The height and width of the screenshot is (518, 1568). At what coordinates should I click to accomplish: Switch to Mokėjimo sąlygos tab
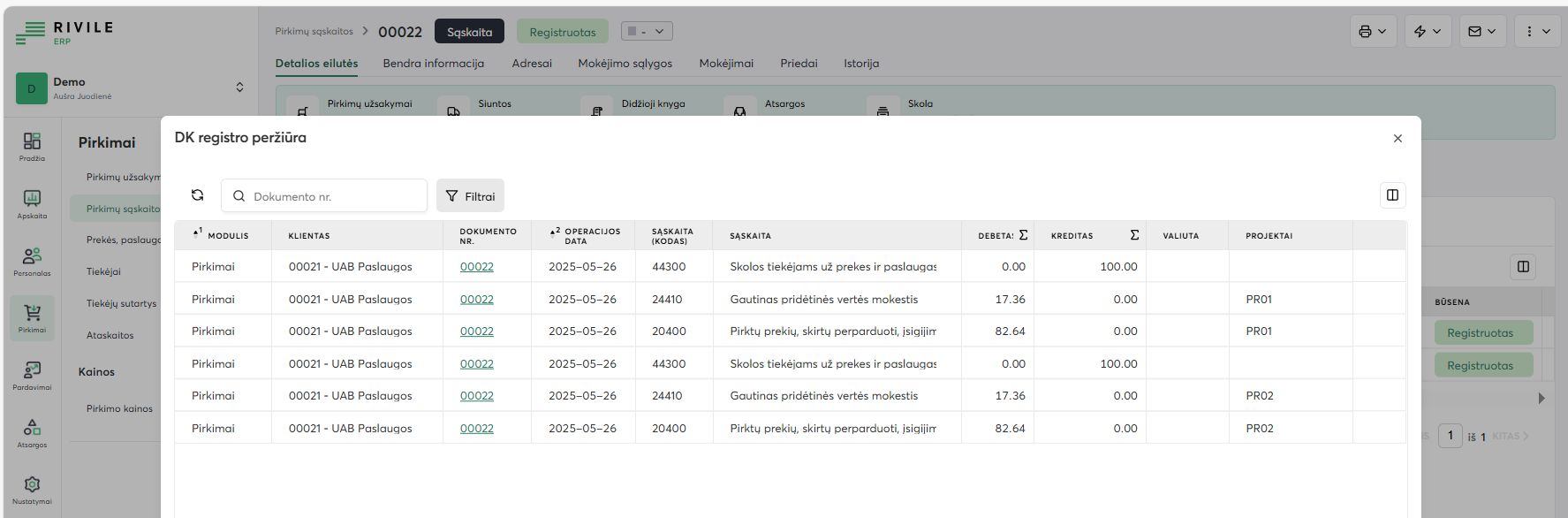click(625, 64)
